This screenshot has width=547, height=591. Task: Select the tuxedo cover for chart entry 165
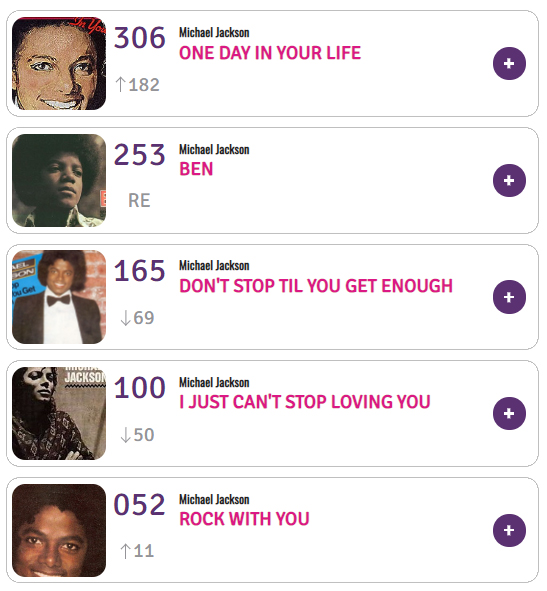59,297
